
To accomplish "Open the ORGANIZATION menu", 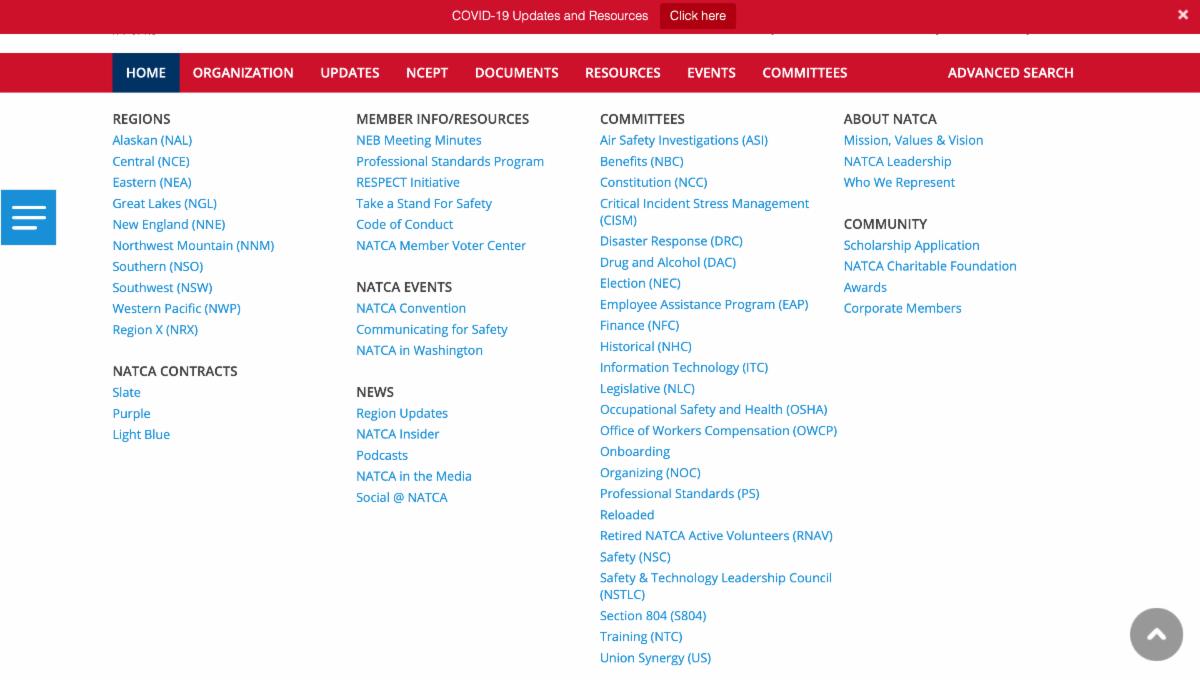I will point(243,73).
